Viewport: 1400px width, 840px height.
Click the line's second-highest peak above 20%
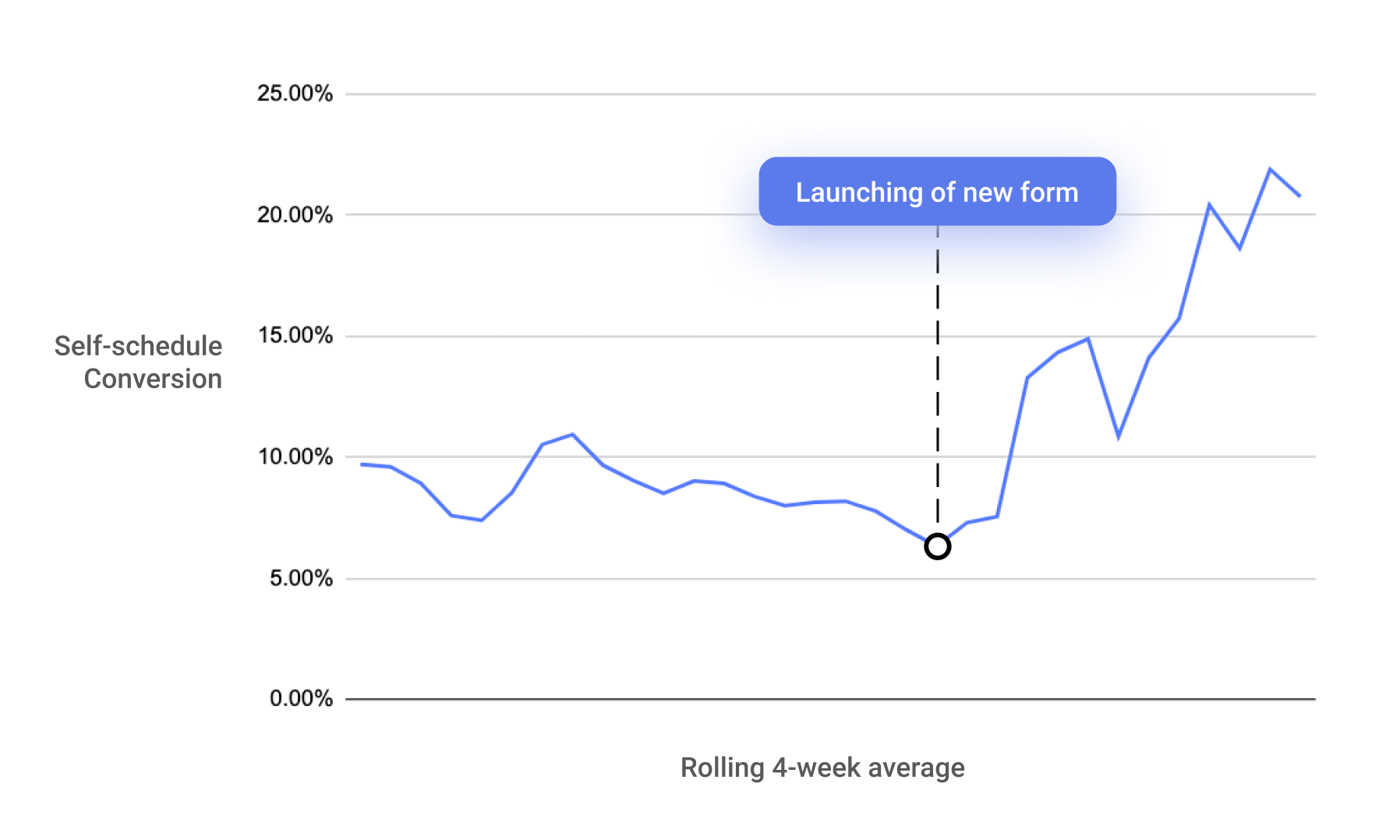pos(1209,205)
